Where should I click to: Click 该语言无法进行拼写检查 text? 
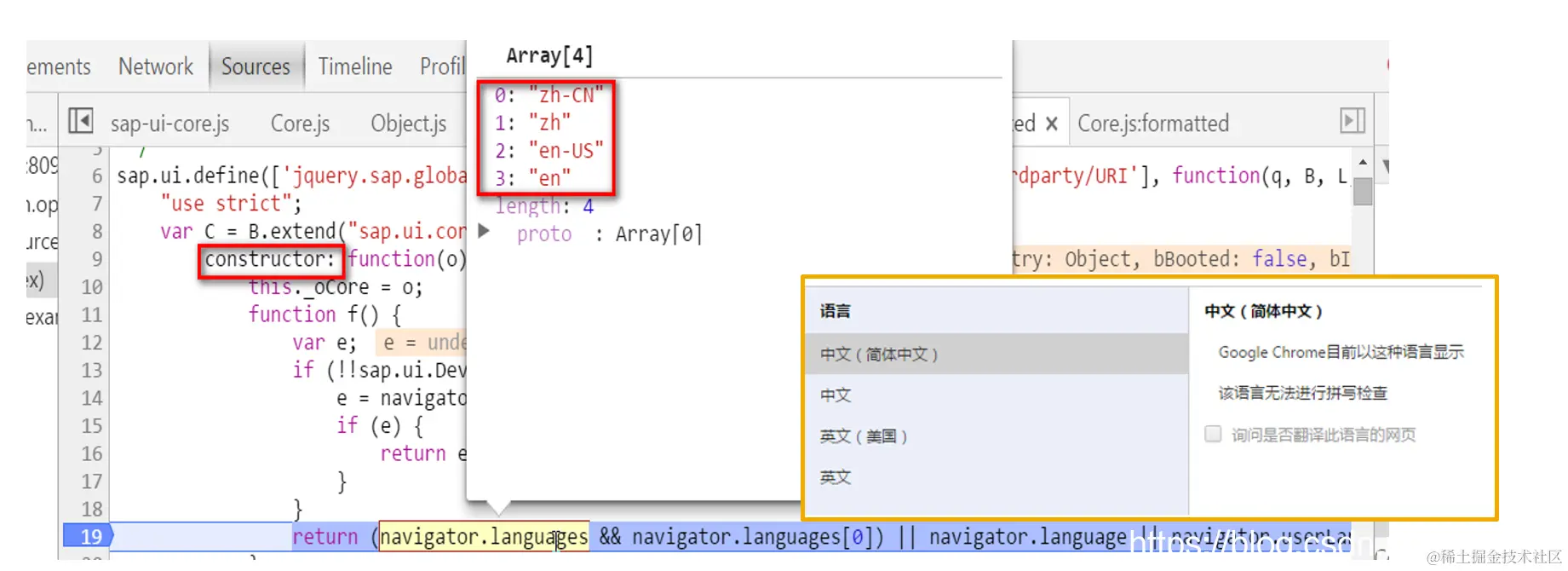(x=1302, y=393)
